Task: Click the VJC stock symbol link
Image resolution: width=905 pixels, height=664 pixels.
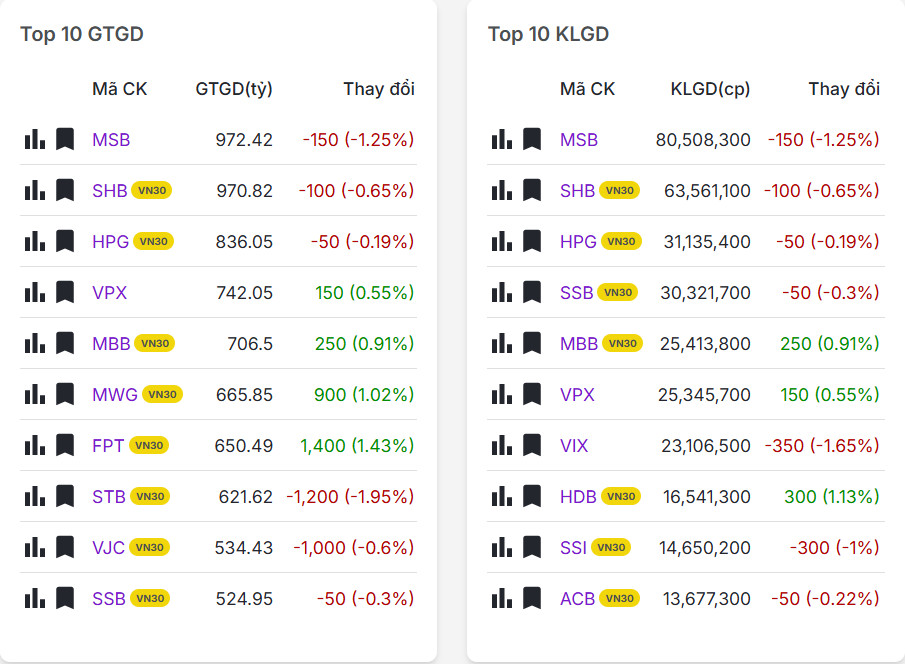Action: point(109,547)
